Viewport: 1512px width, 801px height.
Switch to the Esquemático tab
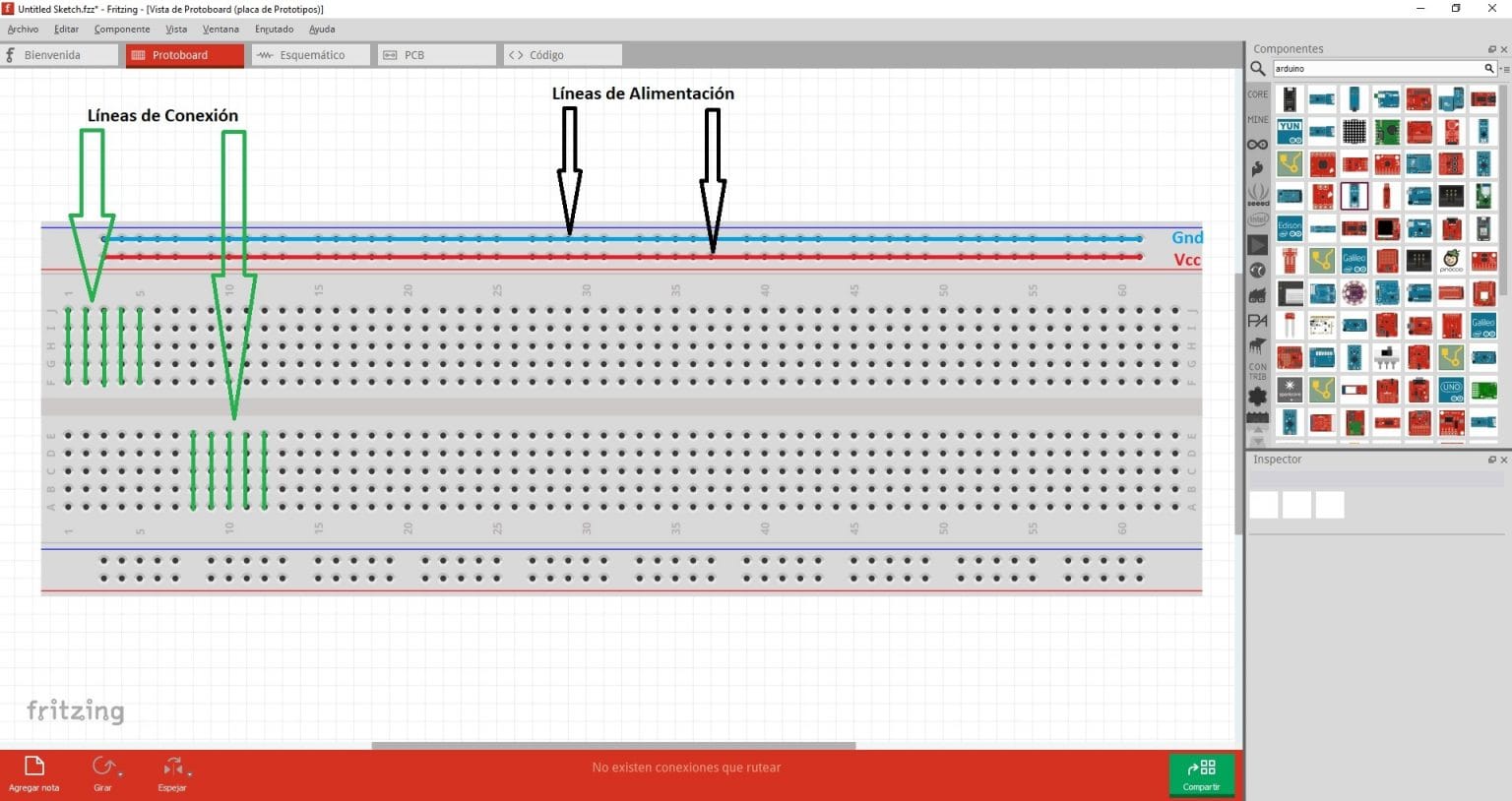[x=311, y=55]
